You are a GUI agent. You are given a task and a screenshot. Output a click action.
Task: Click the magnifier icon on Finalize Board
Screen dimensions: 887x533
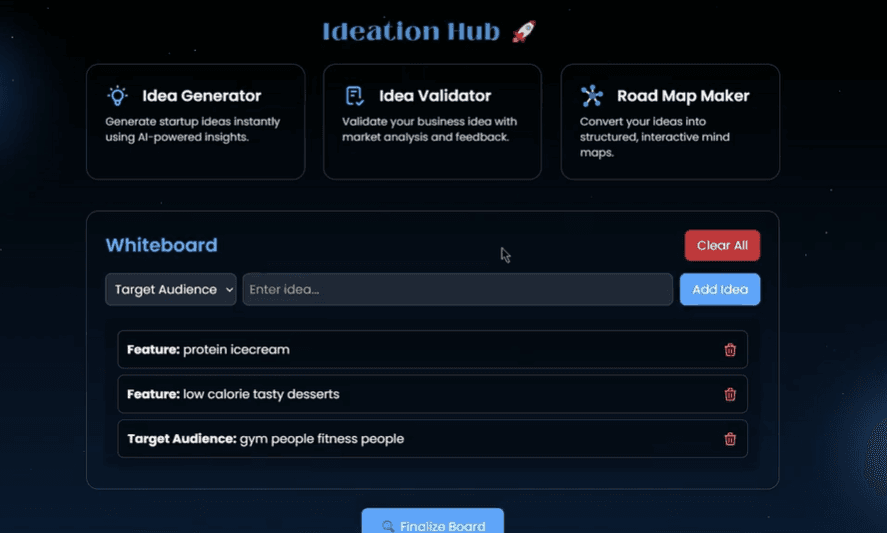click(388, 526)
